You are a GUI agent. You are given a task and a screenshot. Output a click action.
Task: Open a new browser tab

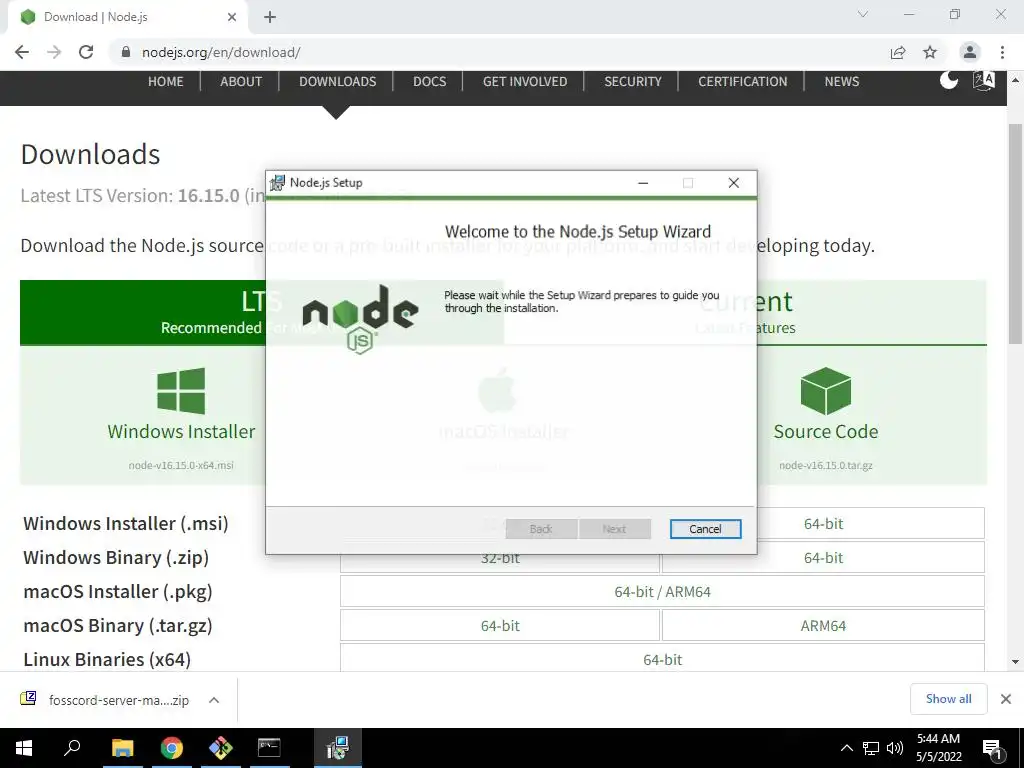coord(270,17)
